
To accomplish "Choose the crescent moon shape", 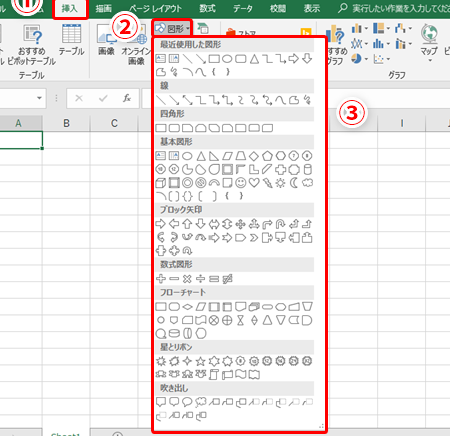I will pos(294,183).
